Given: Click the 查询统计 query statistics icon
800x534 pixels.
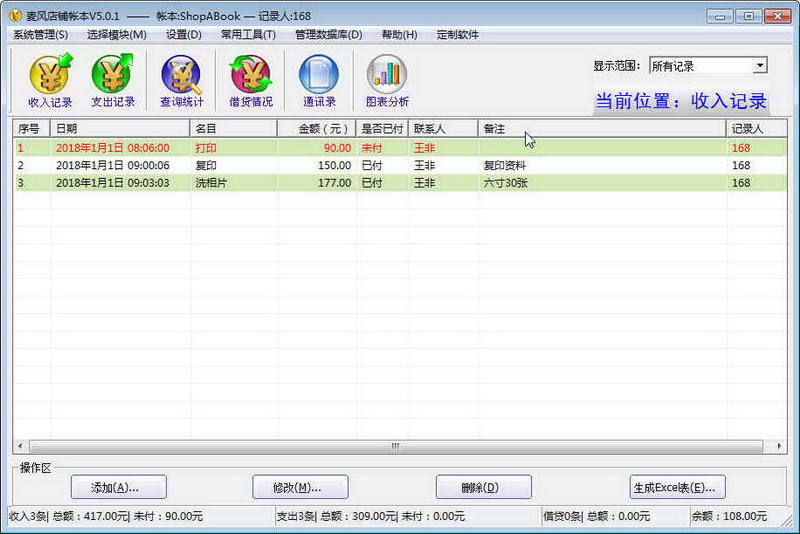Looking at the screenshot, I should 182,81.
